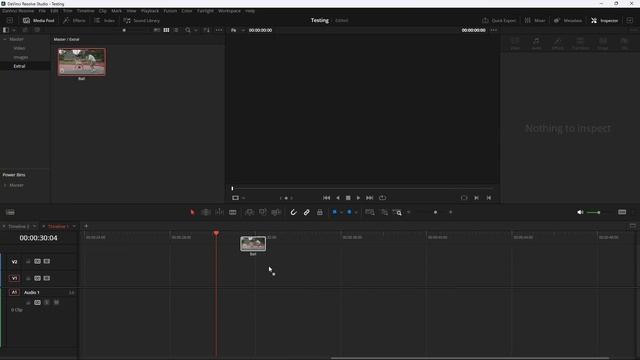
Task: Open Timeline View Options icon
Action: click(x=10, y=212)
